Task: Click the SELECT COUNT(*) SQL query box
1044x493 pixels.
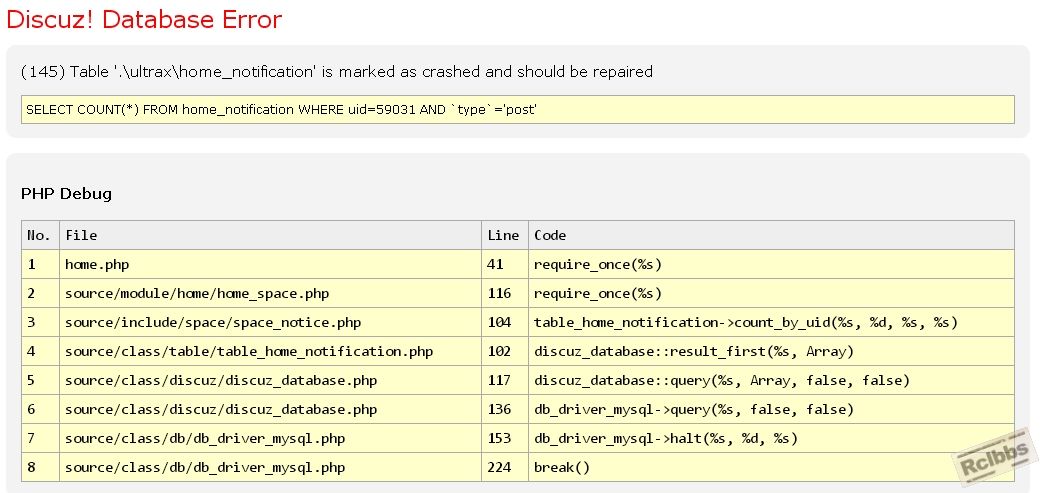Action: pos(517,109)
